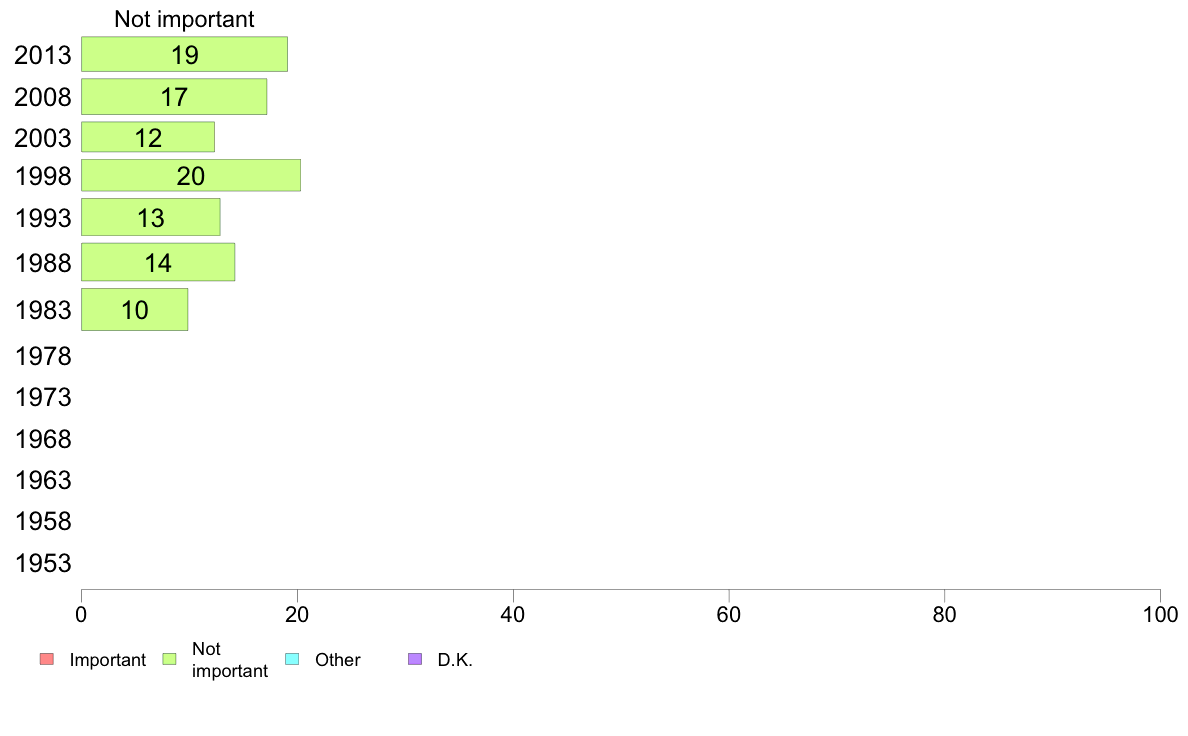Click the green Not important legend swatch
The height and width of the screenshot is (736, 1188).
170,659
